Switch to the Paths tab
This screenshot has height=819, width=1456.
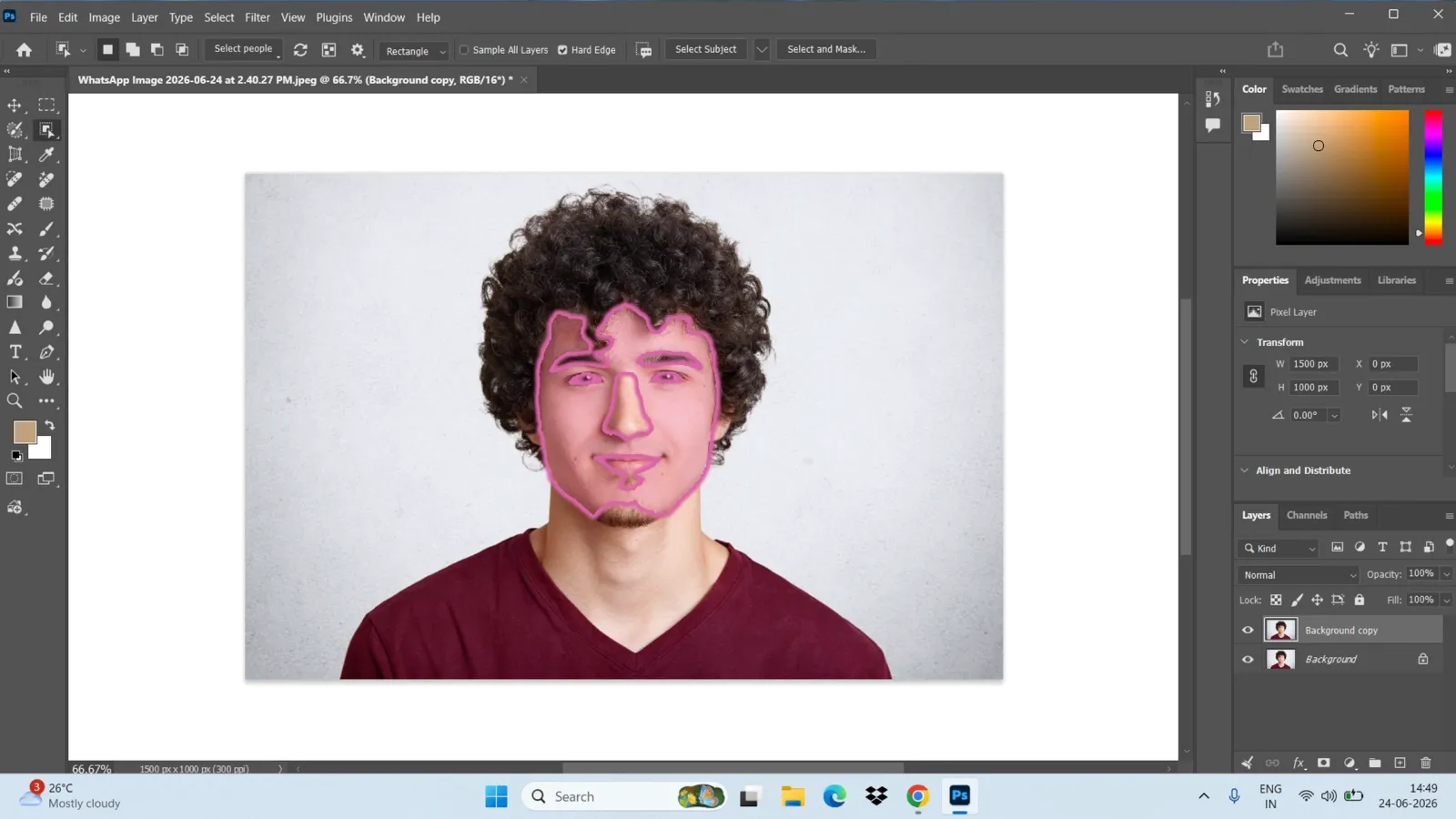click(1355, 515)
